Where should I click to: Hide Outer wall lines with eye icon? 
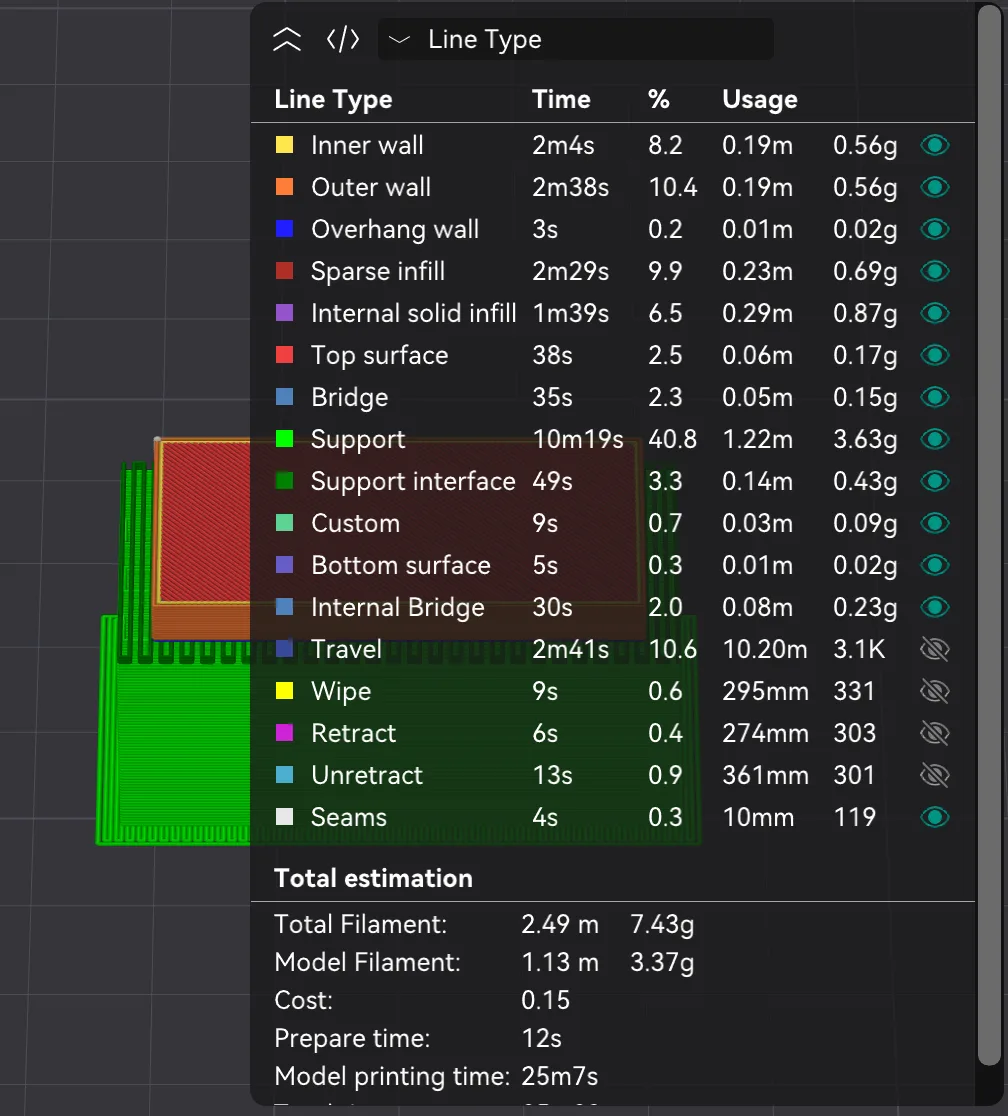click(x=935, y=187)
